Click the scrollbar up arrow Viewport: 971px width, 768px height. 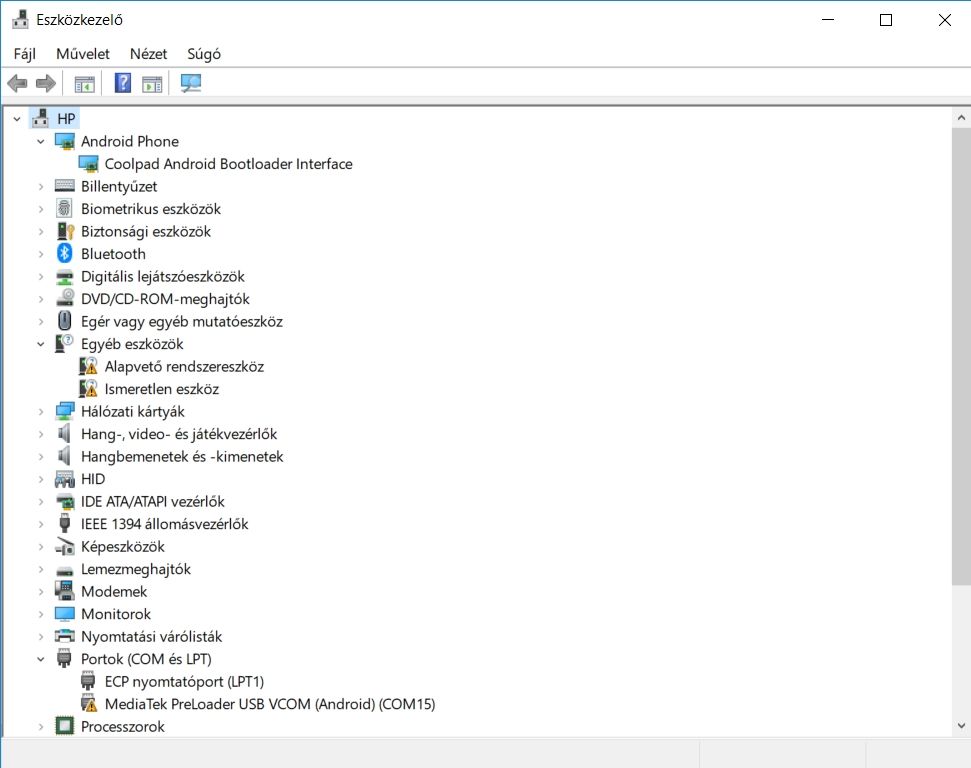pyautogui.click(x=961, y=118)
